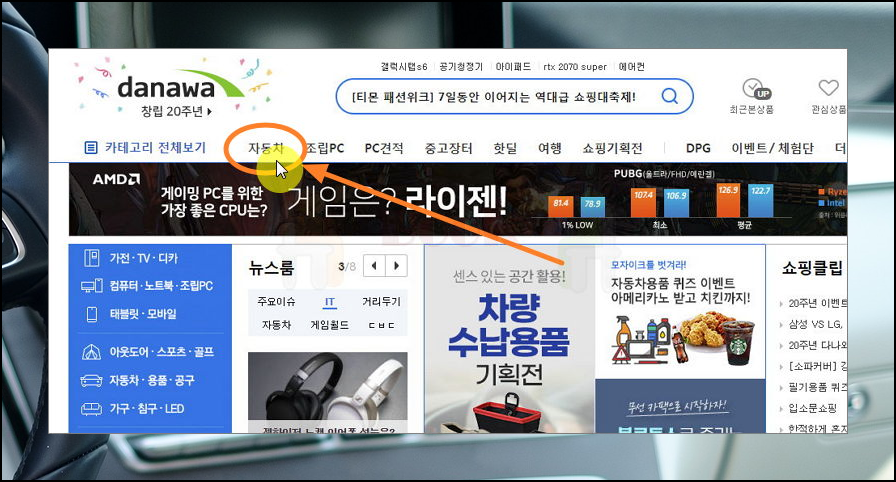Viewport: 896px width, 482px height.
Task: Show next newsroom page
Action: (x=396, y=266)
